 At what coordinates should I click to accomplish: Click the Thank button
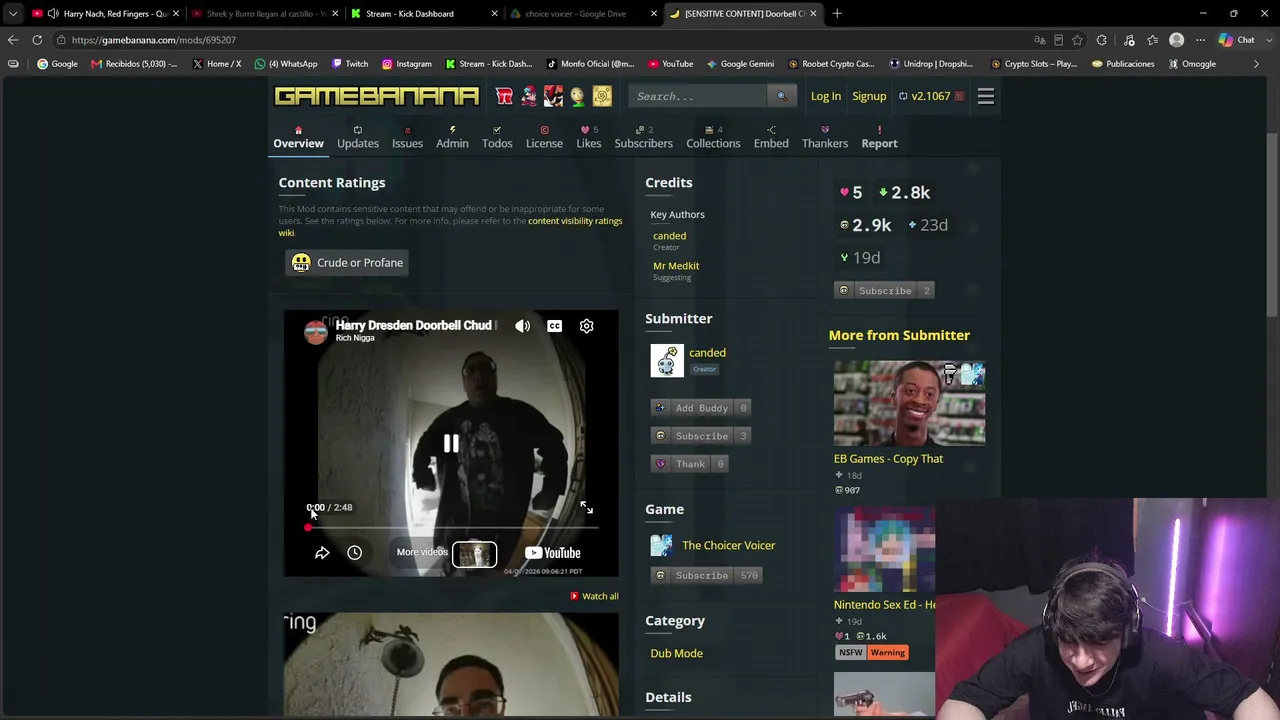pyautogui.click(x=689, y=464)
